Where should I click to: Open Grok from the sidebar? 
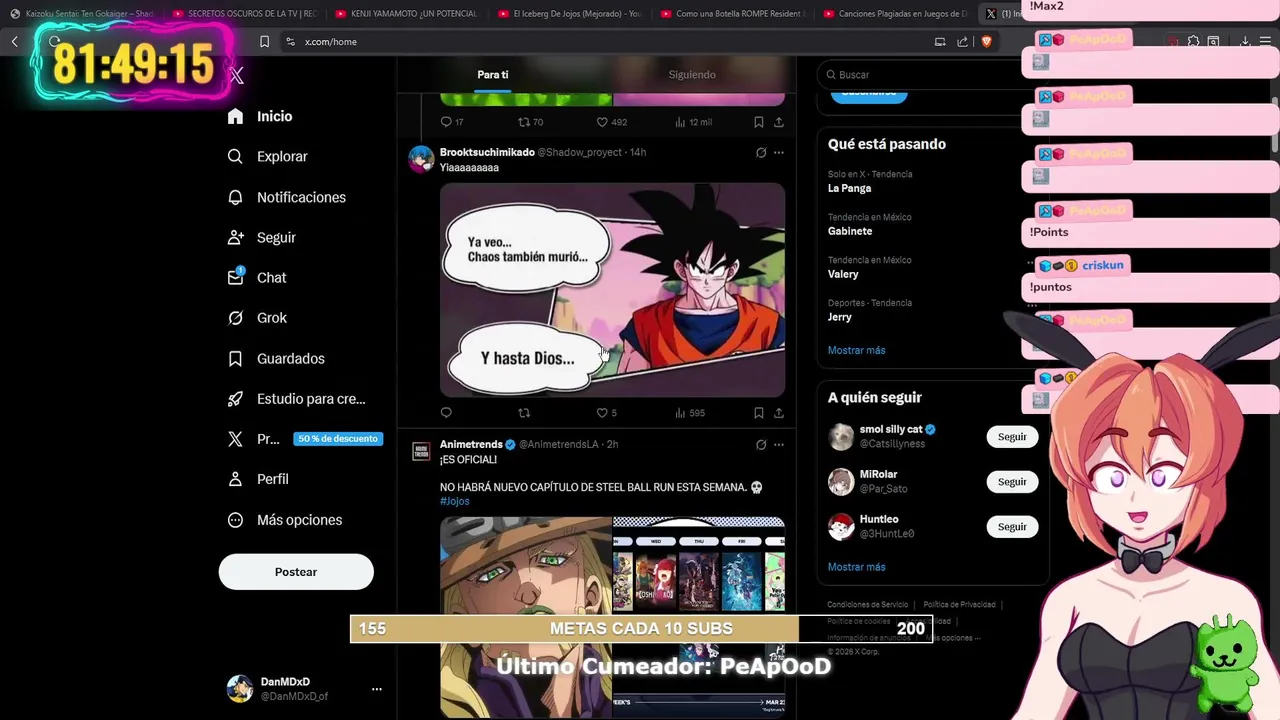pos(257,317)
